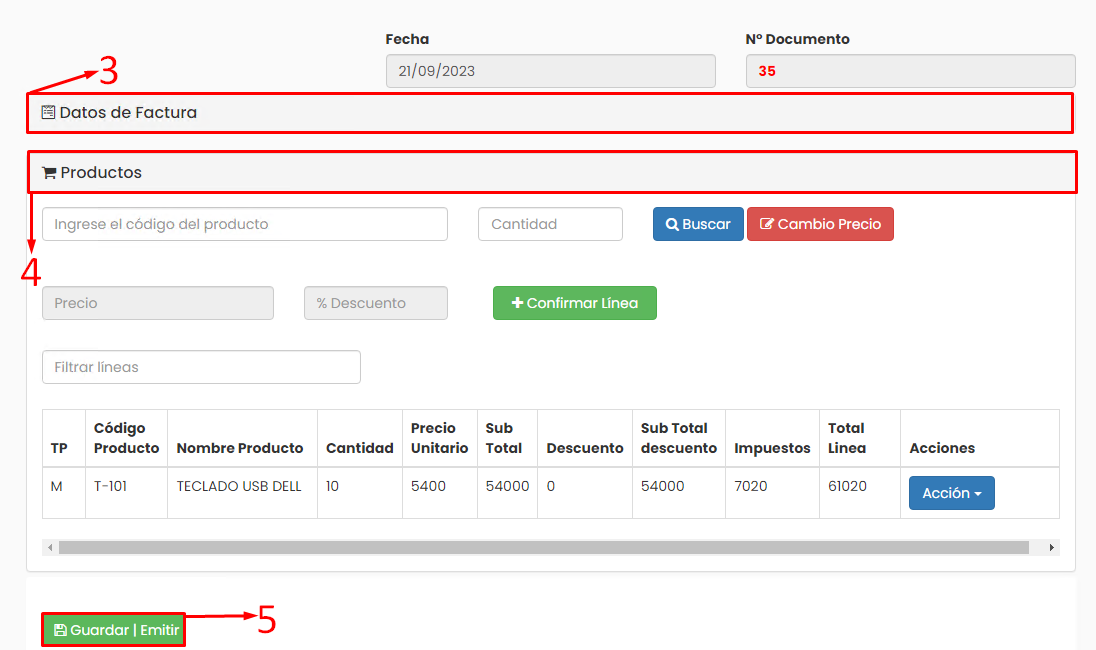This screenshot has height=650, width=1096.
Task: Click the Nº Documento field
Action: (910, 71)
